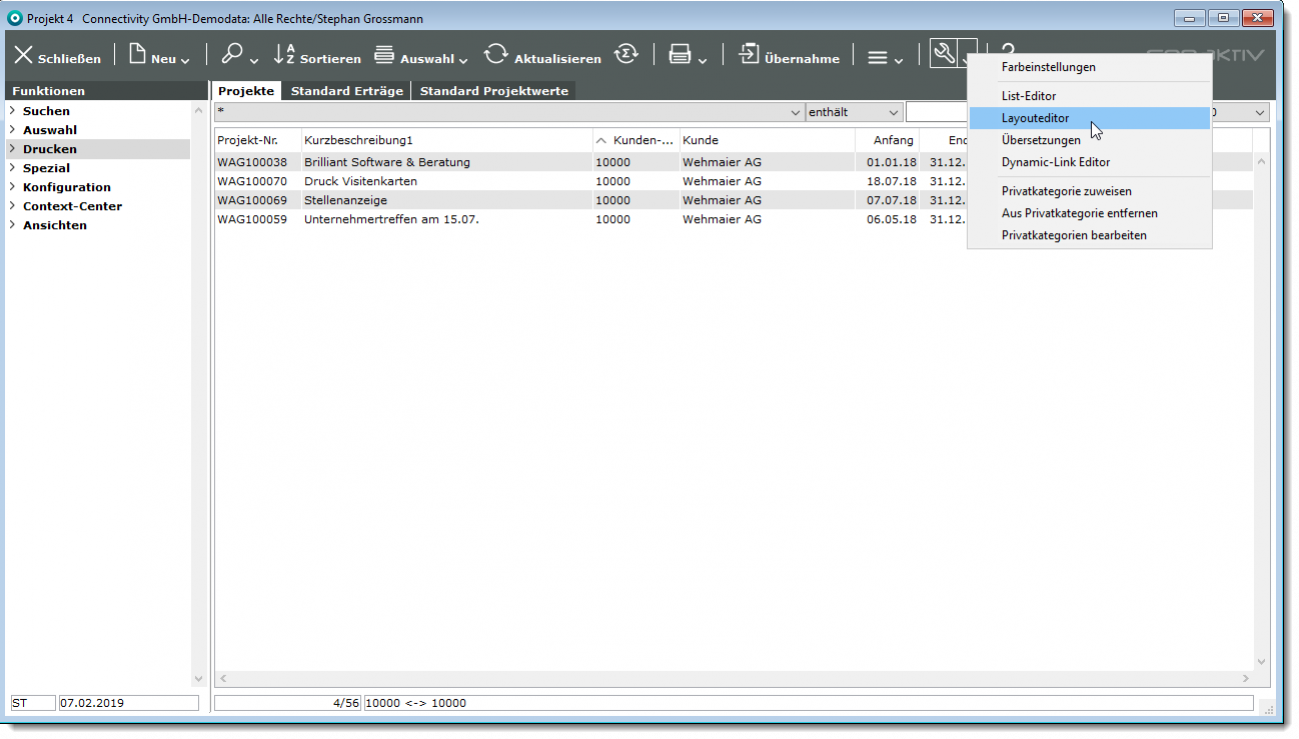The width and height of the screenshot is (1299, 739).
Task: Click the wrench tools icon
Action: [x=943, y=53]
